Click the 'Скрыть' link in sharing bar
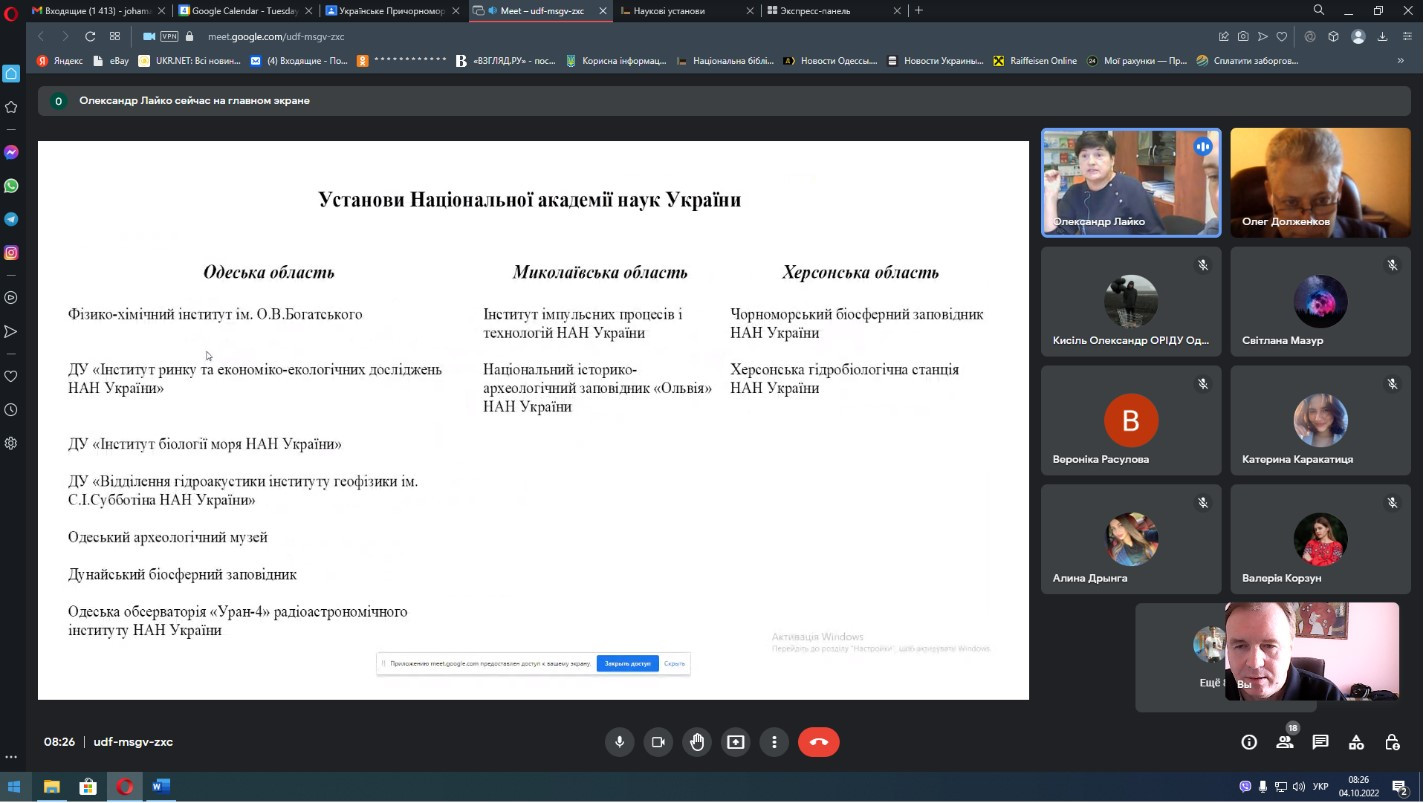Screen dimensions: 1426x803 (x=675, y=664)
